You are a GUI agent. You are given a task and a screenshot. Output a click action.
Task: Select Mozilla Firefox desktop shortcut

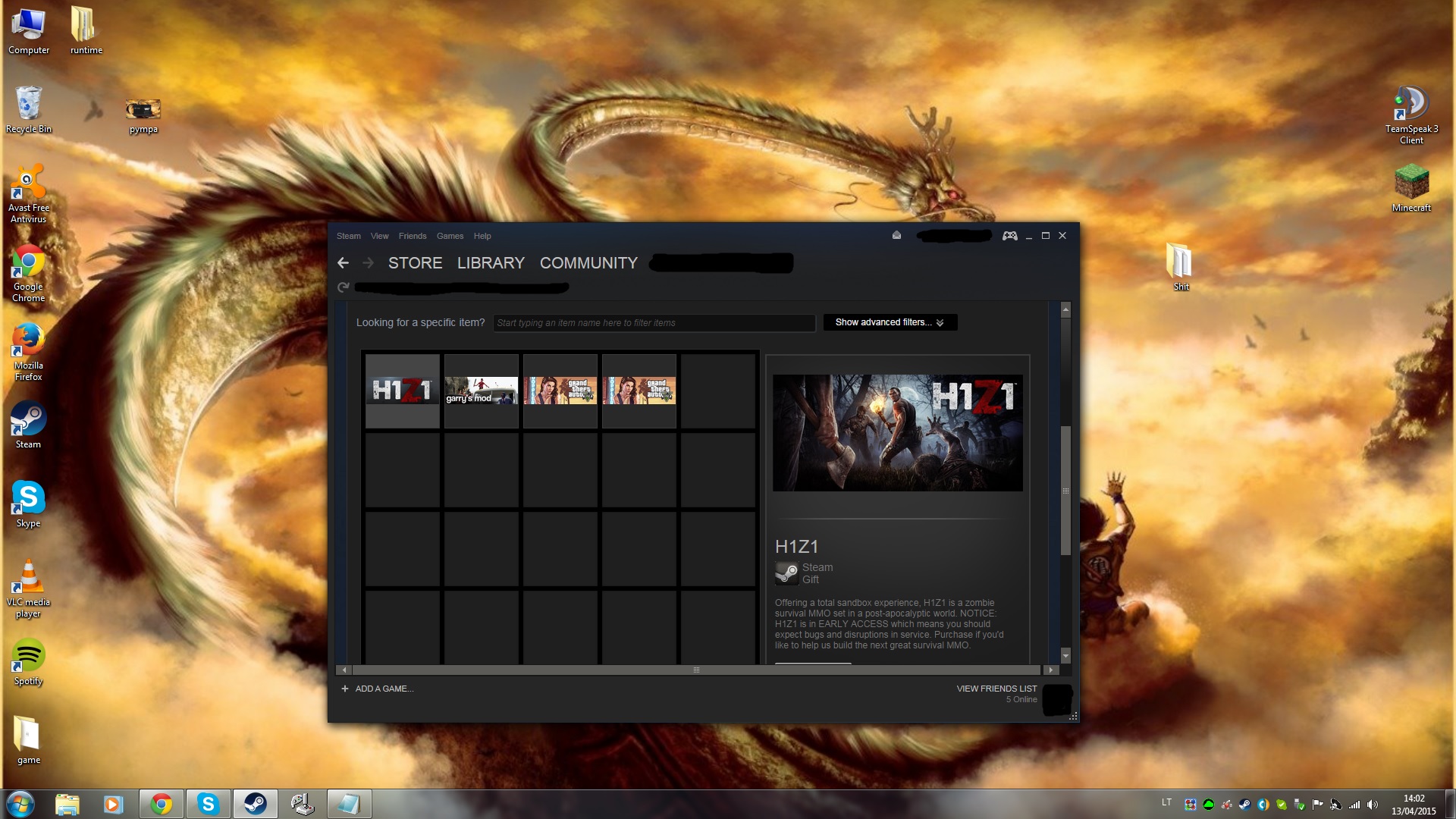pos(29,352)
